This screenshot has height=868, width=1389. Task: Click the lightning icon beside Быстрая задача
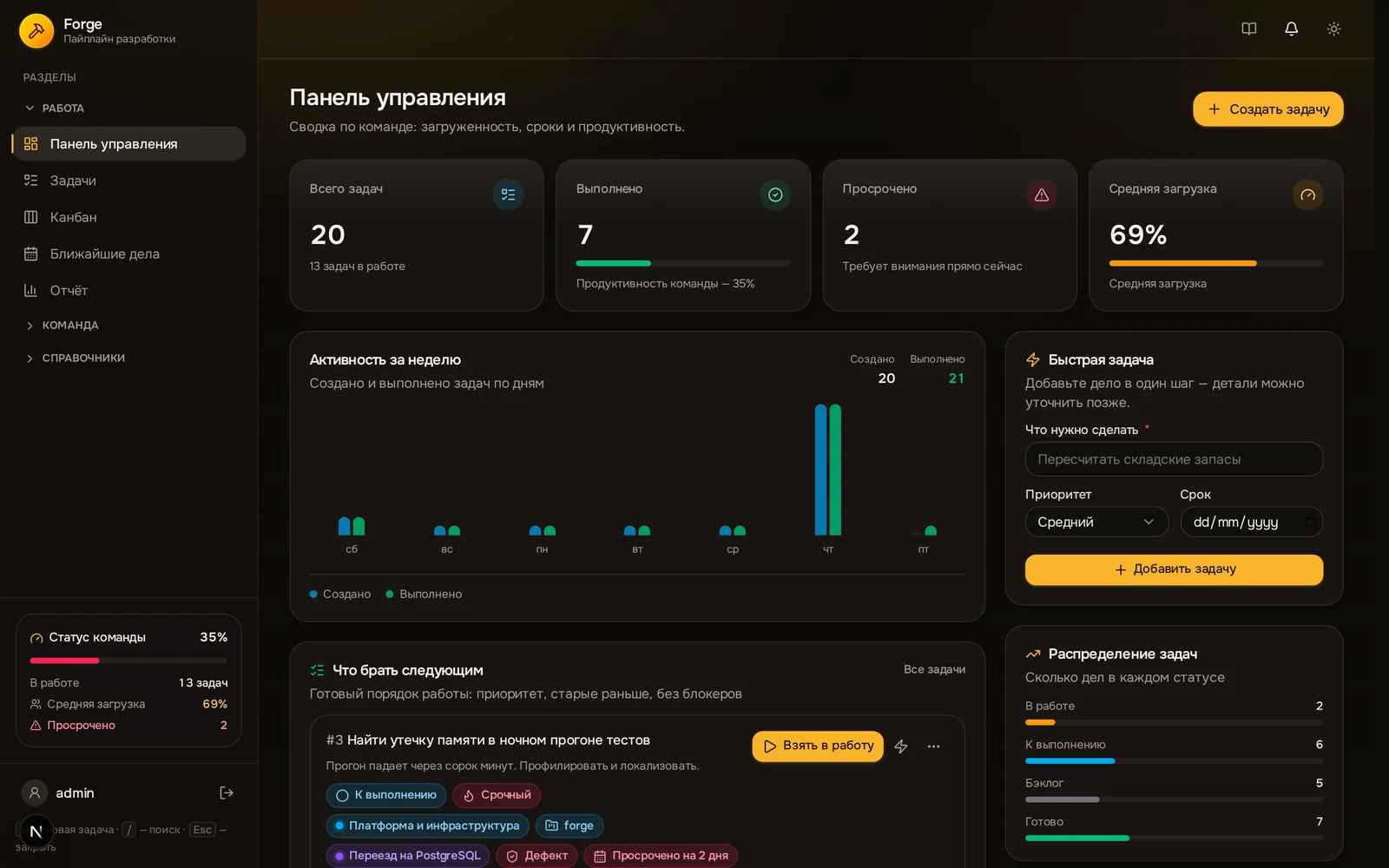click(1033, 359)
